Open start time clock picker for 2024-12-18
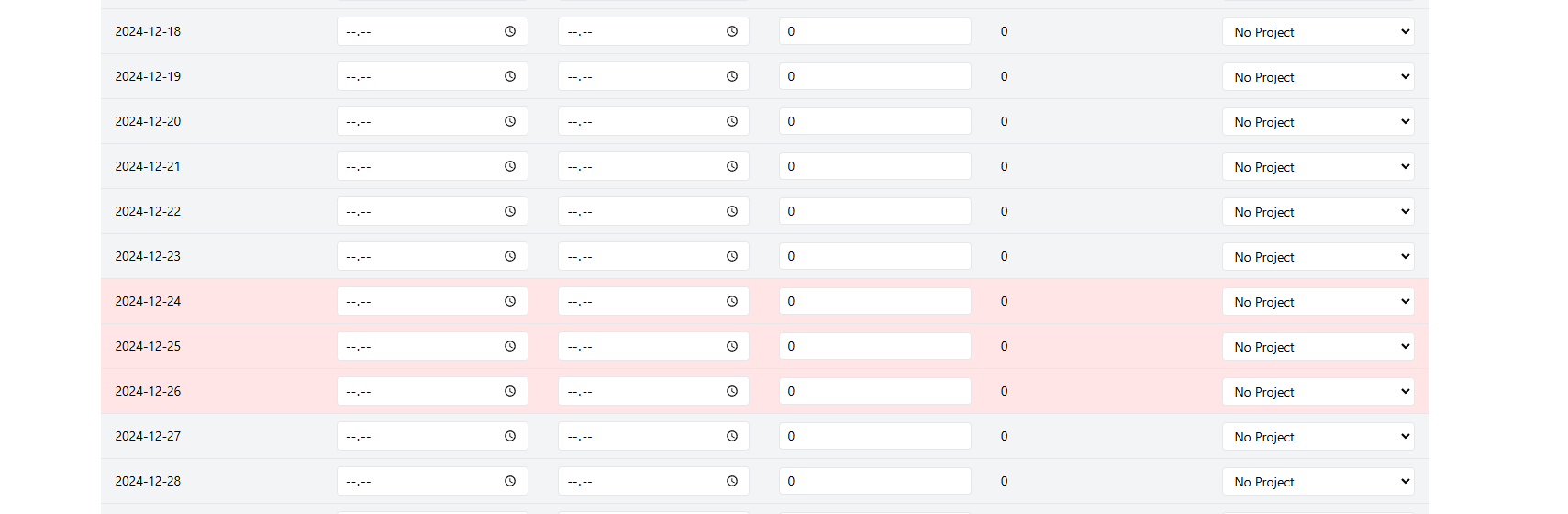The height and width of the screenshot is (514, 1568). click(510, 31)
